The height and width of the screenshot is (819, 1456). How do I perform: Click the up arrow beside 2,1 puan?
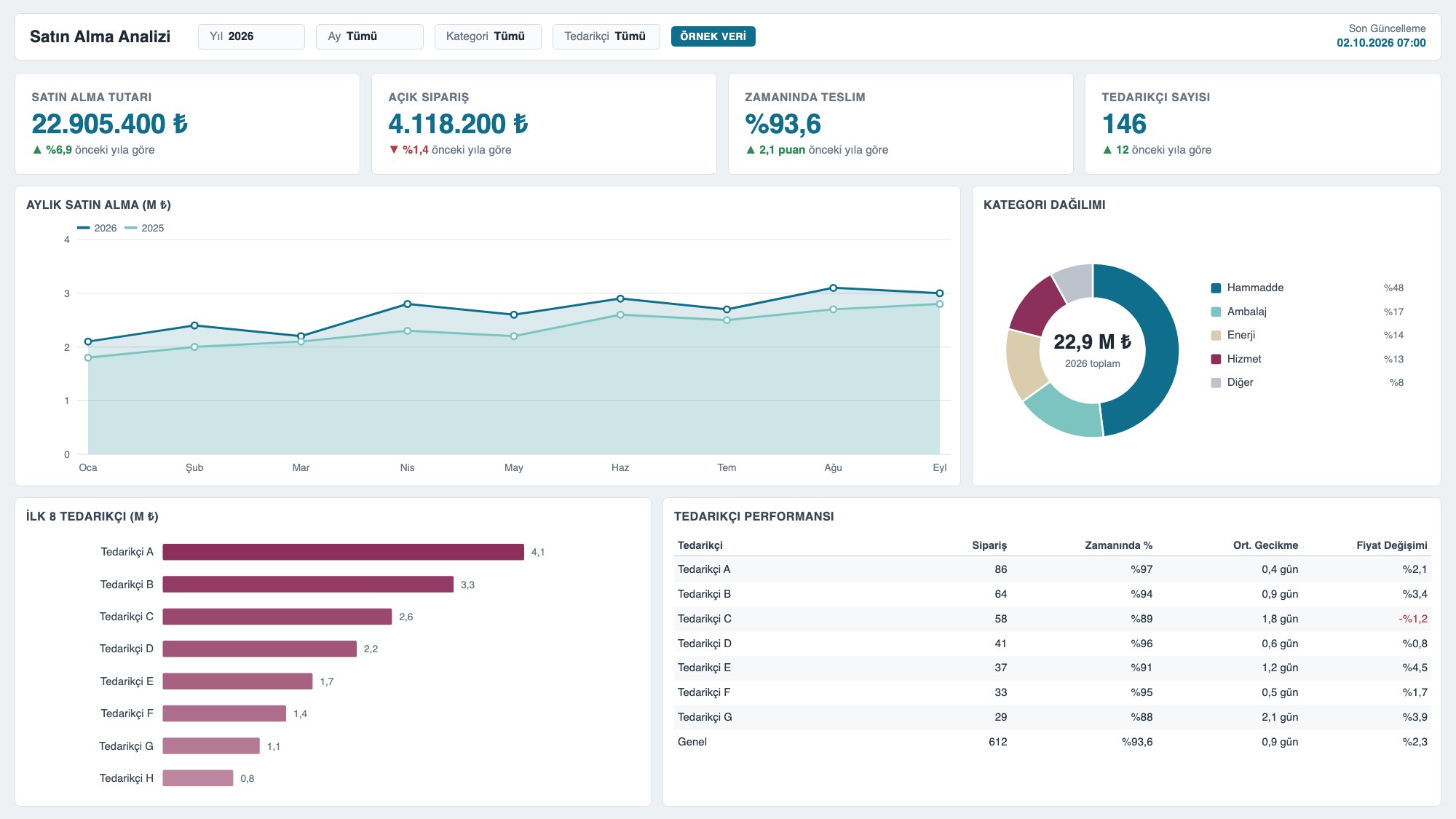751,150
